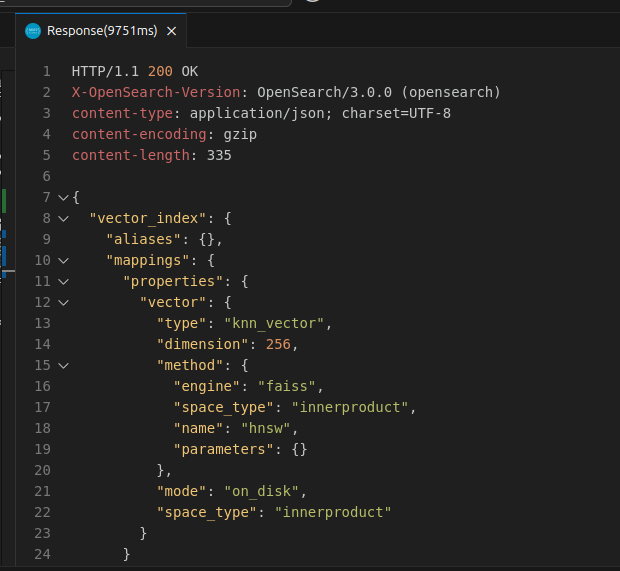This screenshot has height=571, width=620.
Task: Click line number 1 in the gutter
Action: [46, 71]
